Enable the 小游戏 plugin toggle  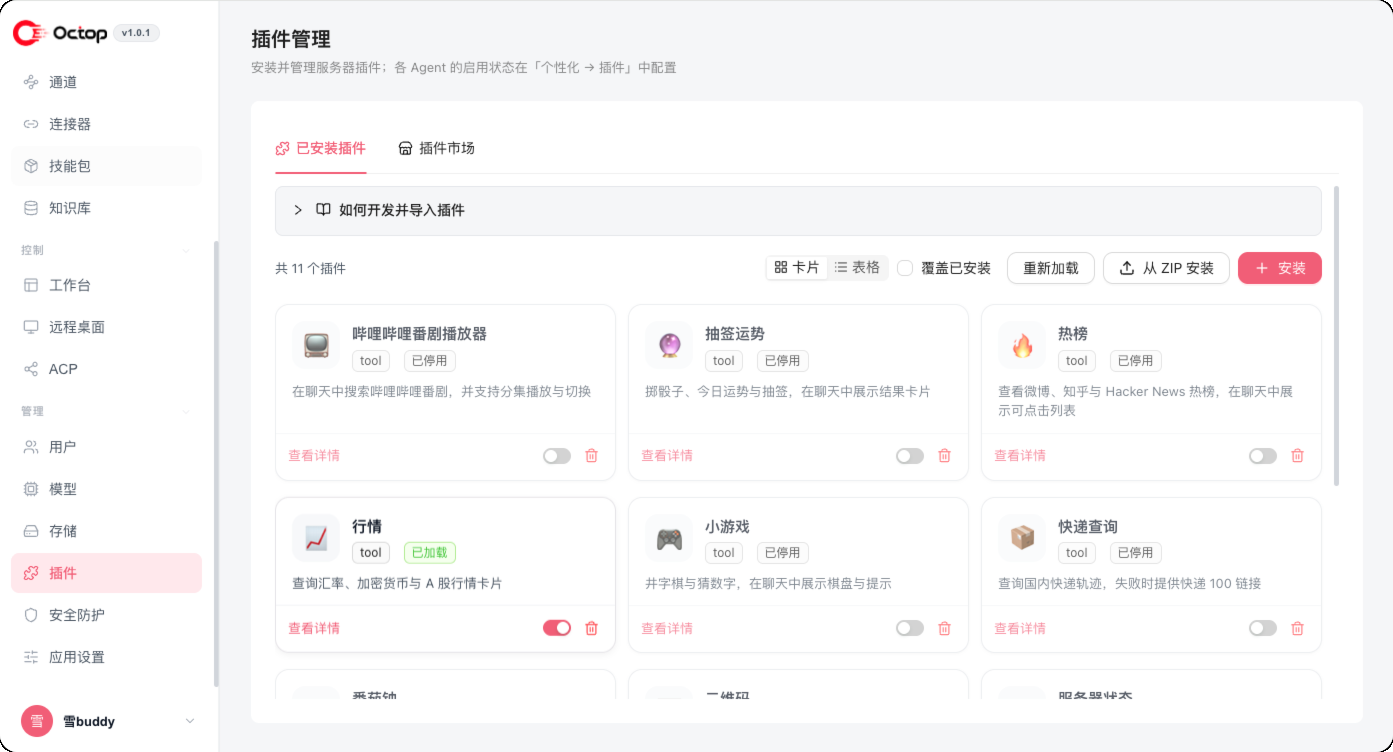point(910,628)
